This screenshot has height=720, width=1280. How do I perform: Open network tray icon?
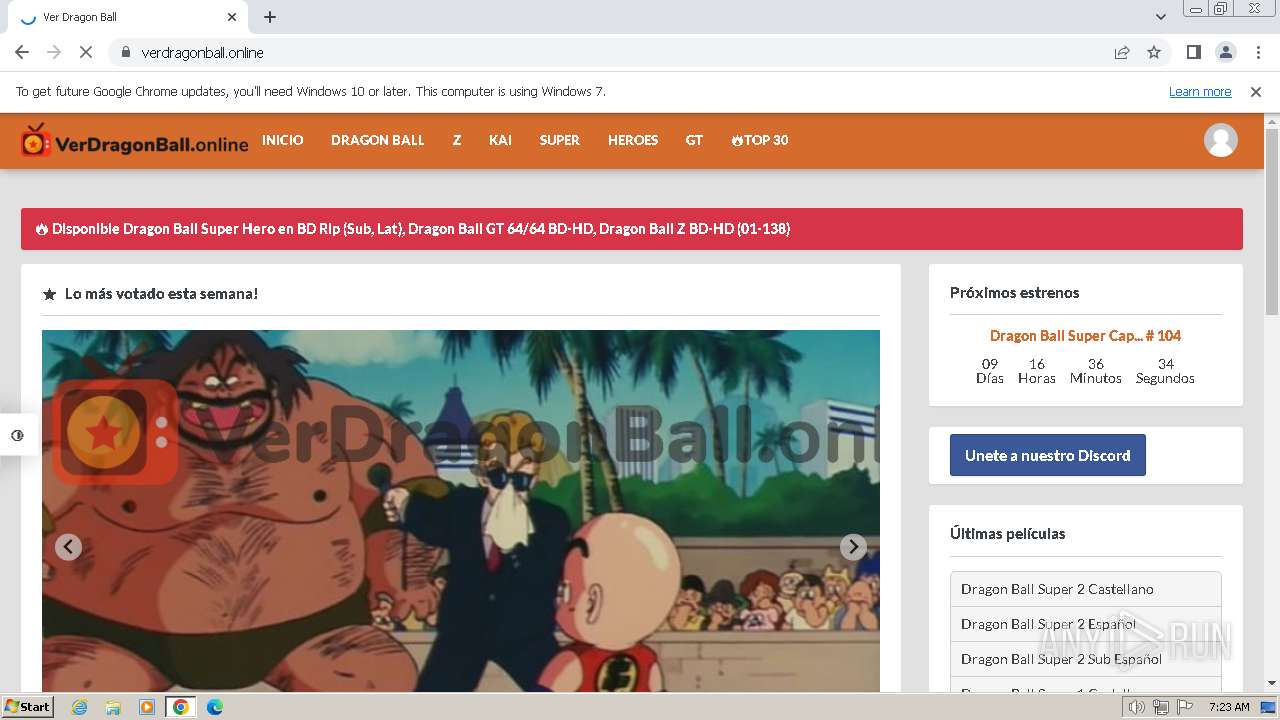(1160, 707)
